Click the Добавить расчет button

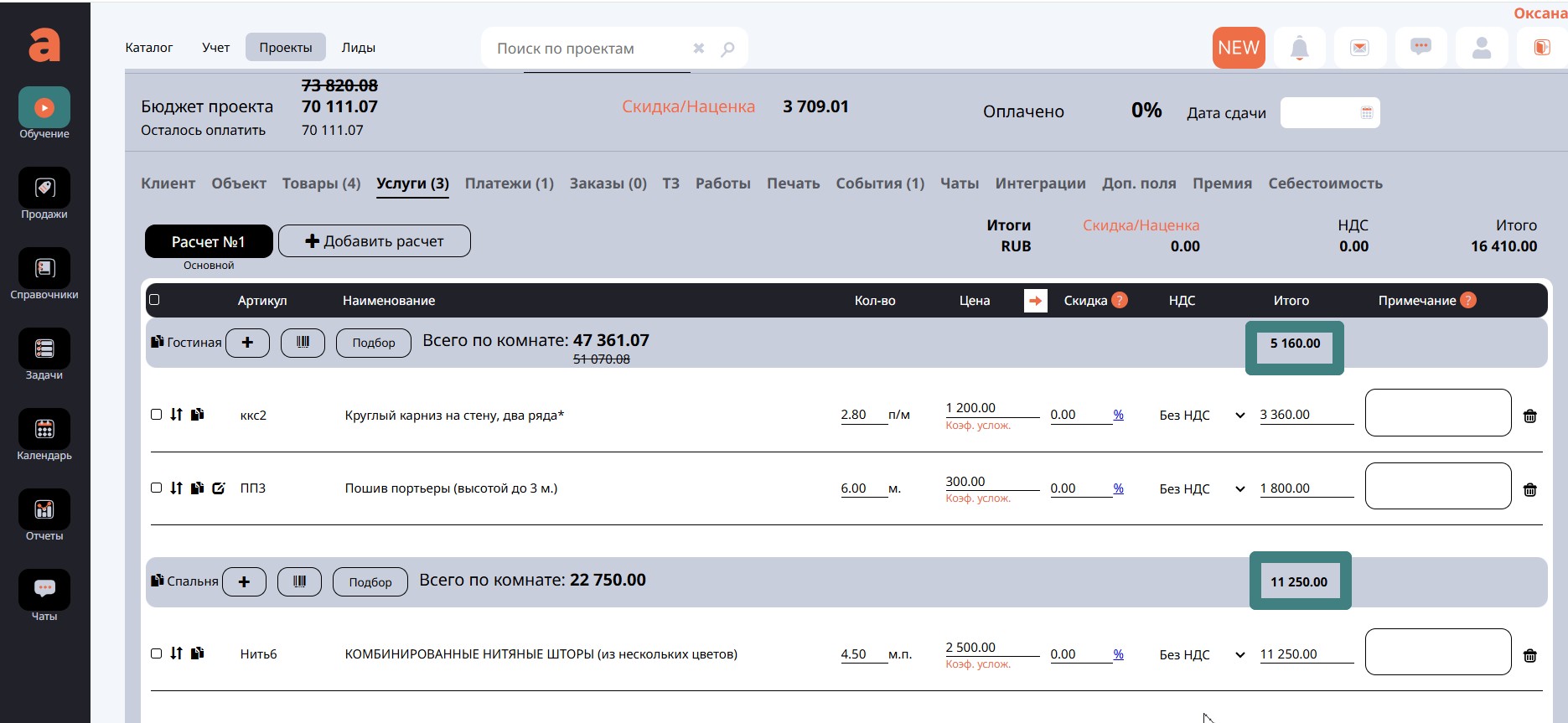pyautogui.click(x=374, y=241)
